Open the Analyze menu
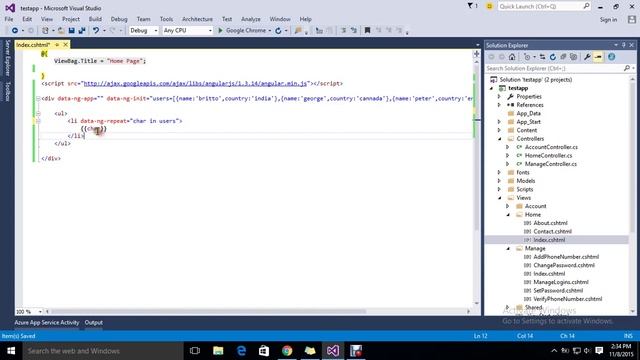 [251, 19]
